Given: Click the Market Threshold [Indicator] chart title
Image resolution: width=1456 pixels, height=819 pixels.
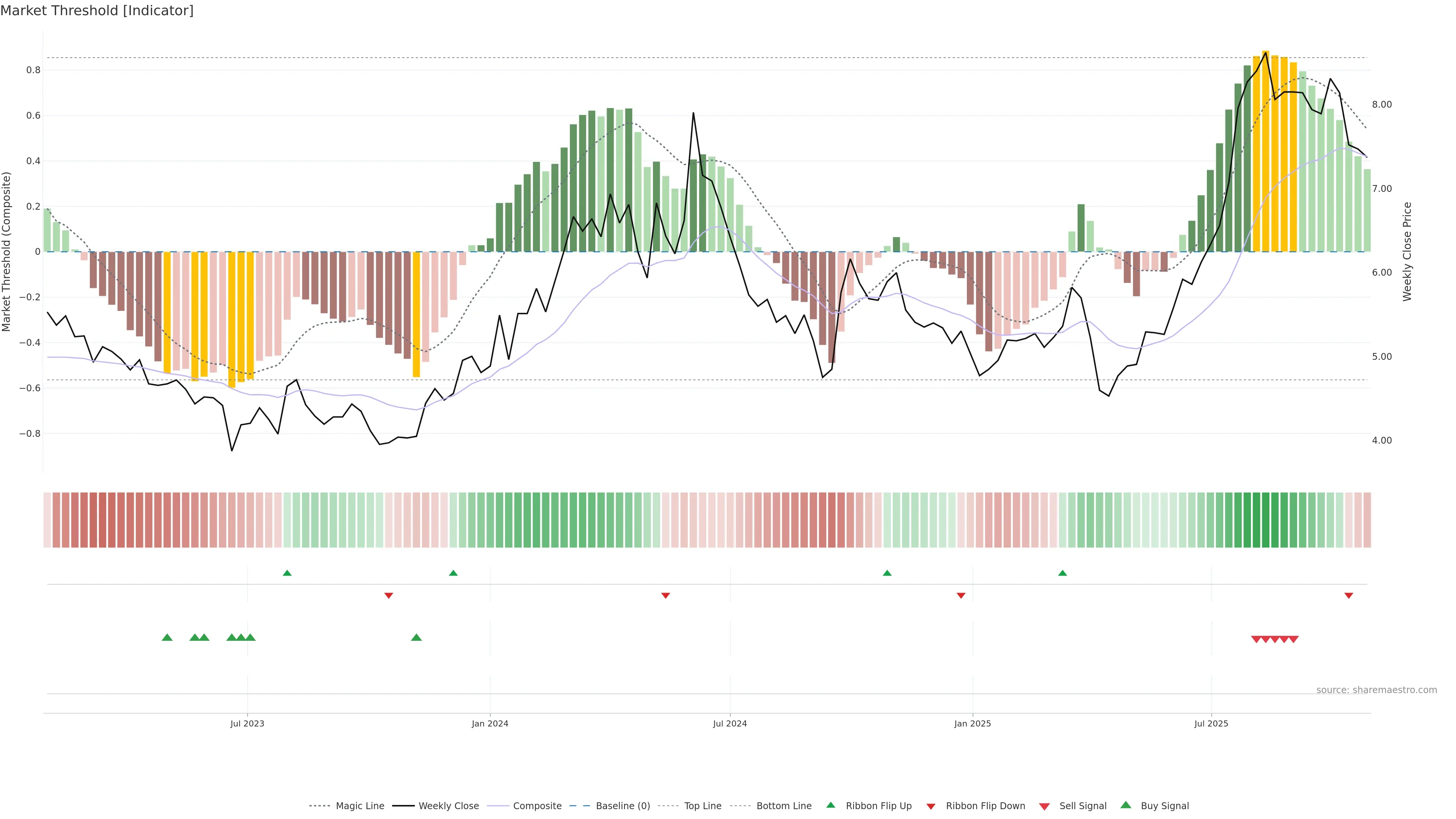Looking at the screenshot, I should click(x=97, y=11).
